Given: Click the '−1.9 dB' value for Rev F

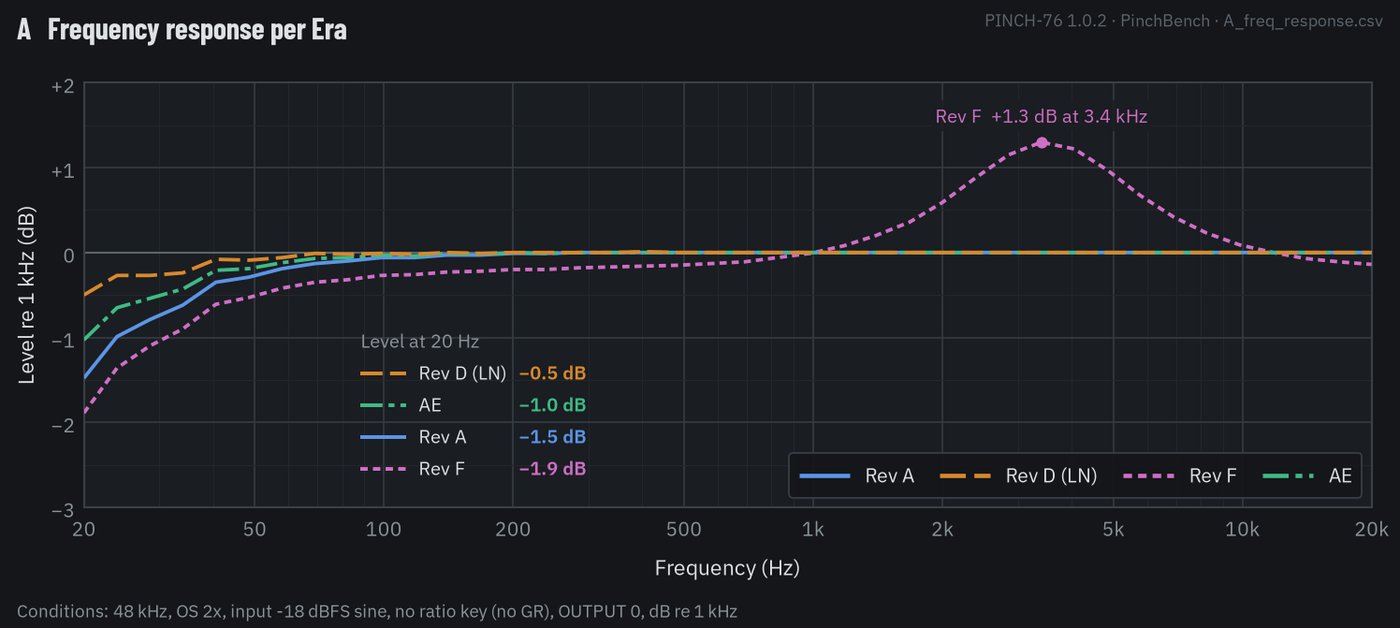Looking at the screenshot, I should pyautogui.click(x=552, y=469).
